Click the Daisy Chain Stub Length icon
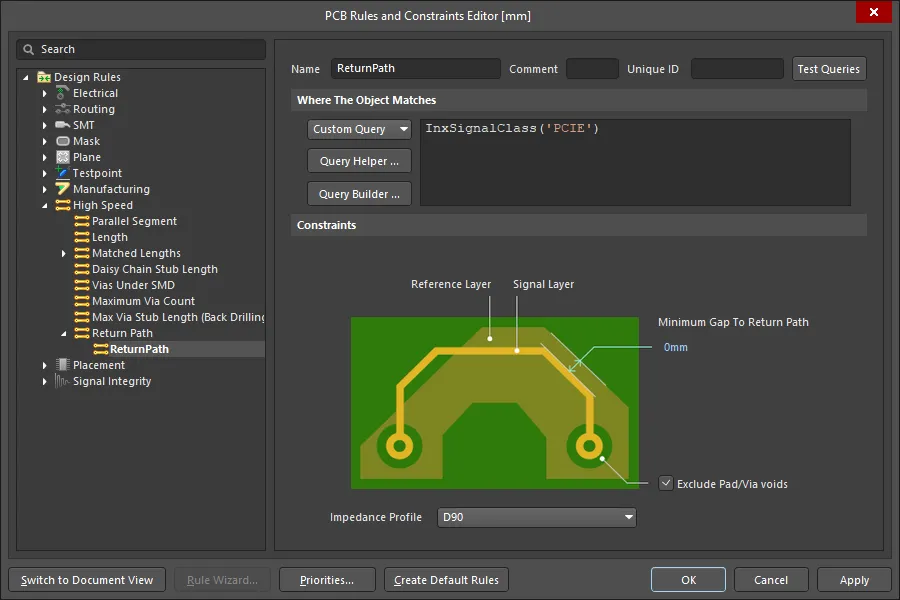 click(82, 269)
